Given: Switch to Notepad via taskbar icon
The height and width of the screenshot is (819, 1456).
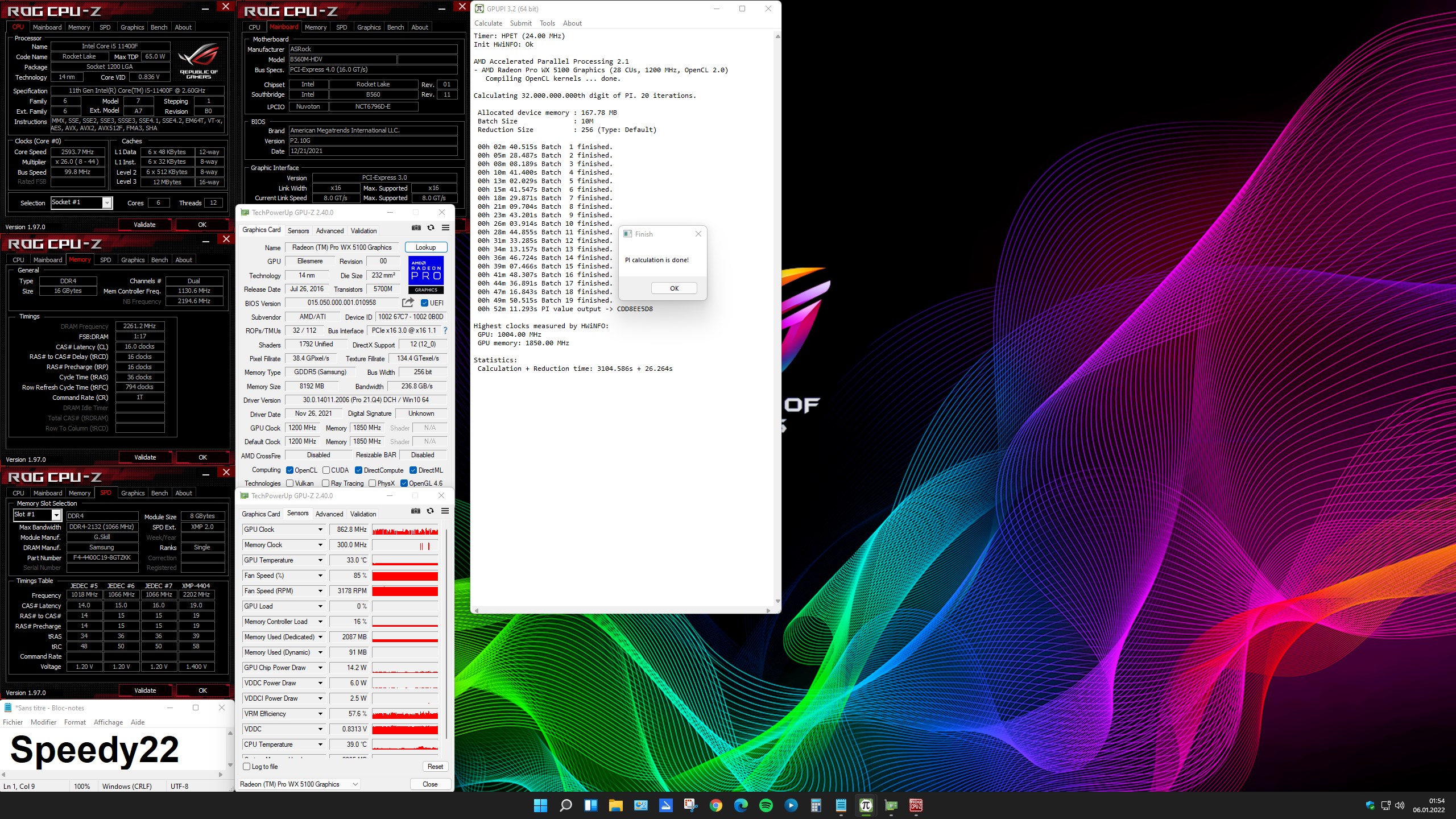Looking at the screenshot, I should [x=841, y=805].
